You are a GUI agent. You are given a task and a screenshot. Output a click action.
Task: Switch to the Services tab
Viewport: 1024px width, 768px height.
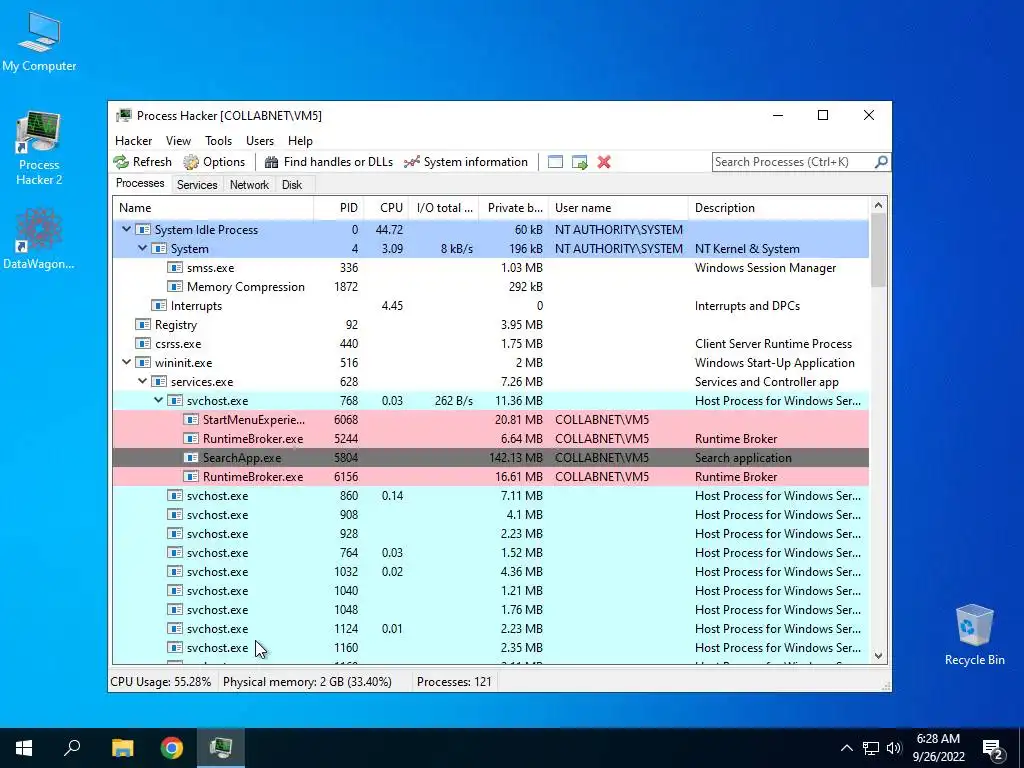(197, 185)
